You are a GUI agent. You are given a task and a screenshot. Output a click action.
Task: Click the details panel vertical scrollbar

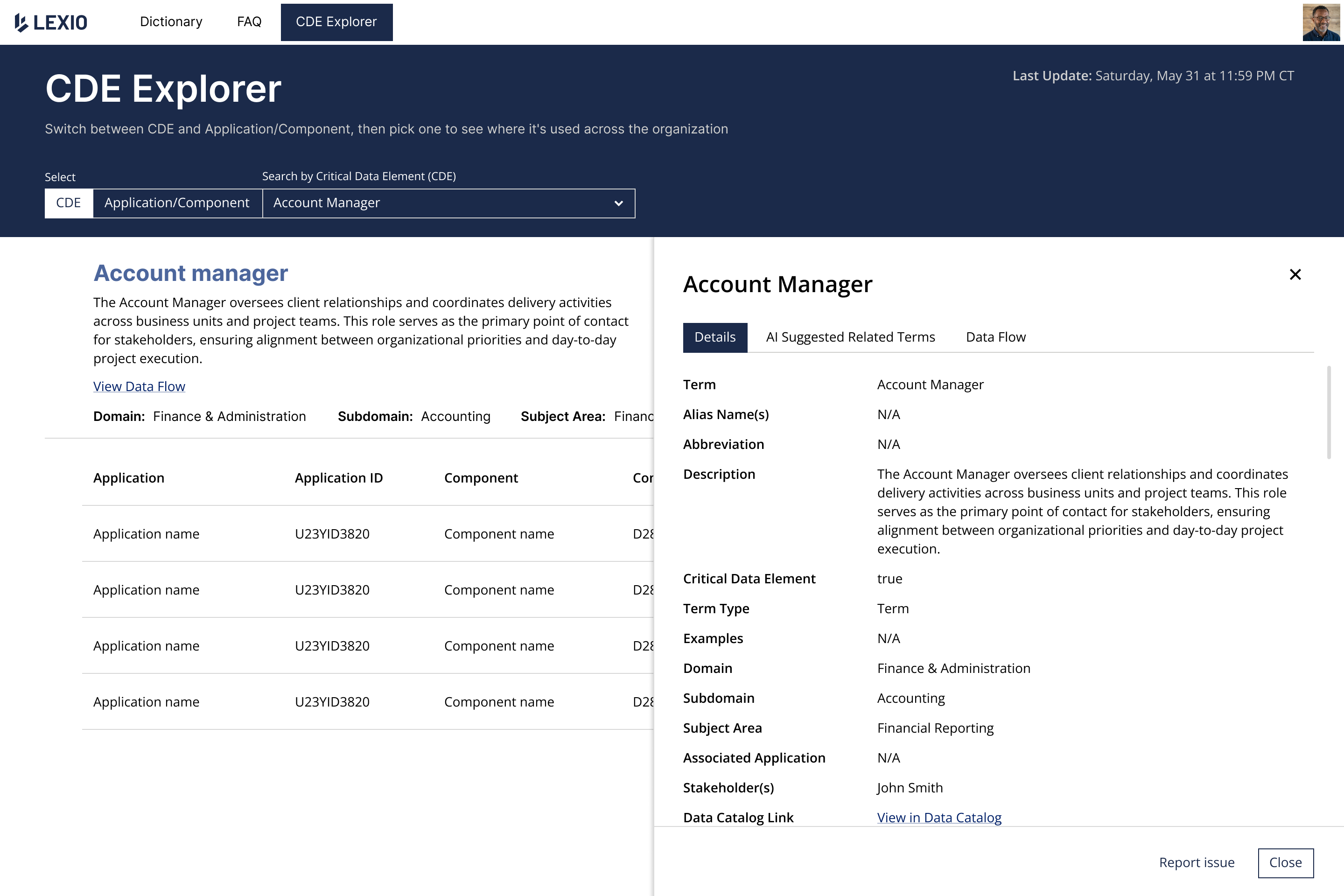(x=1329, y=412)
